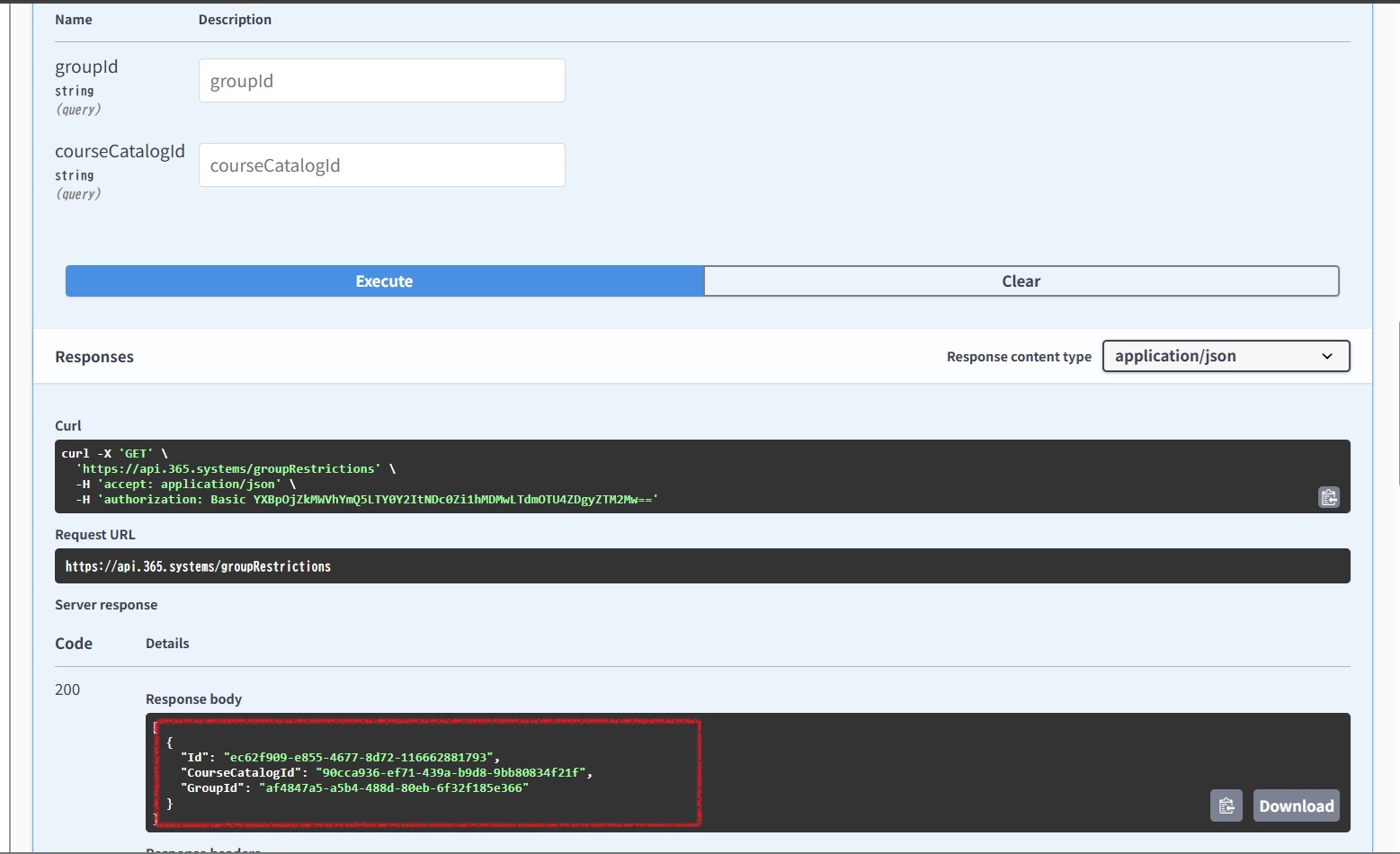1400x854 pixels.
Task: Click the Server response heading
Action: point(106,605)
